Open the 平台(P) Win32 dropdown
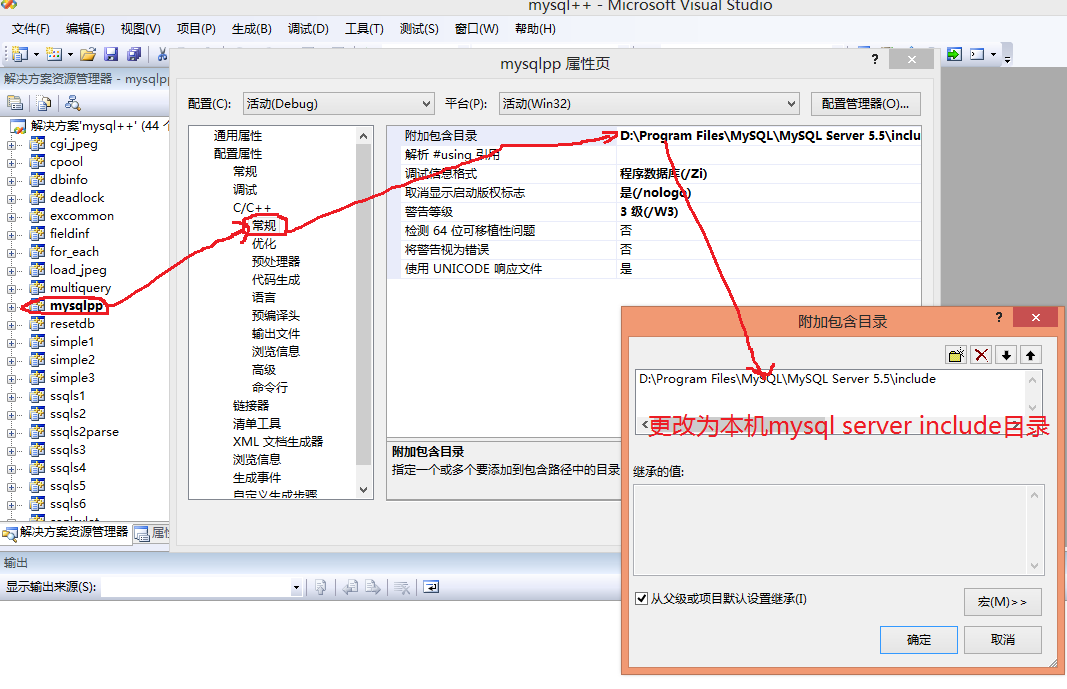 [649, 103]
